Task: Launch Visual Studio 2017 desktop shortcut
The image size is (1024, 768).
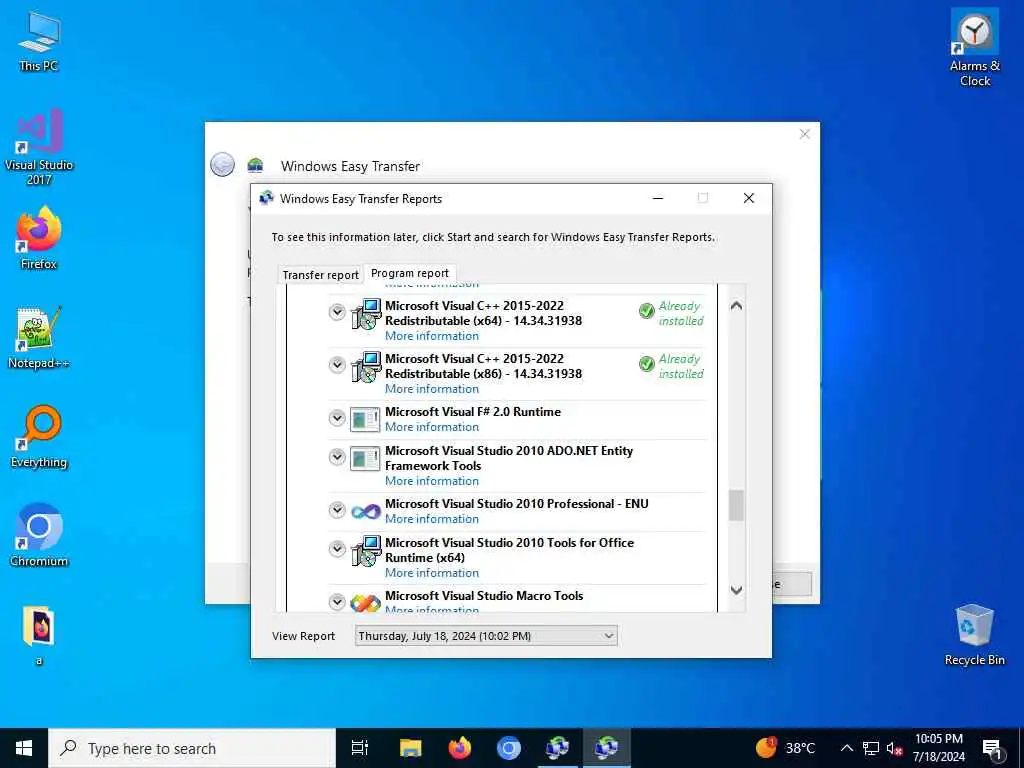Action: pyautogui.click(x=39, y=148)
